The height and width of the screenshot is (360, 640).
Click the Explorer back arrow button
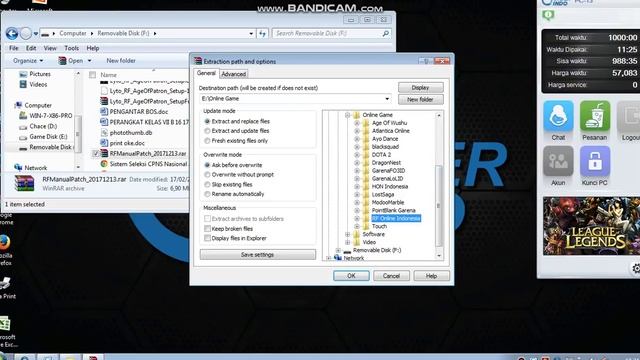[x=12, y=33]
